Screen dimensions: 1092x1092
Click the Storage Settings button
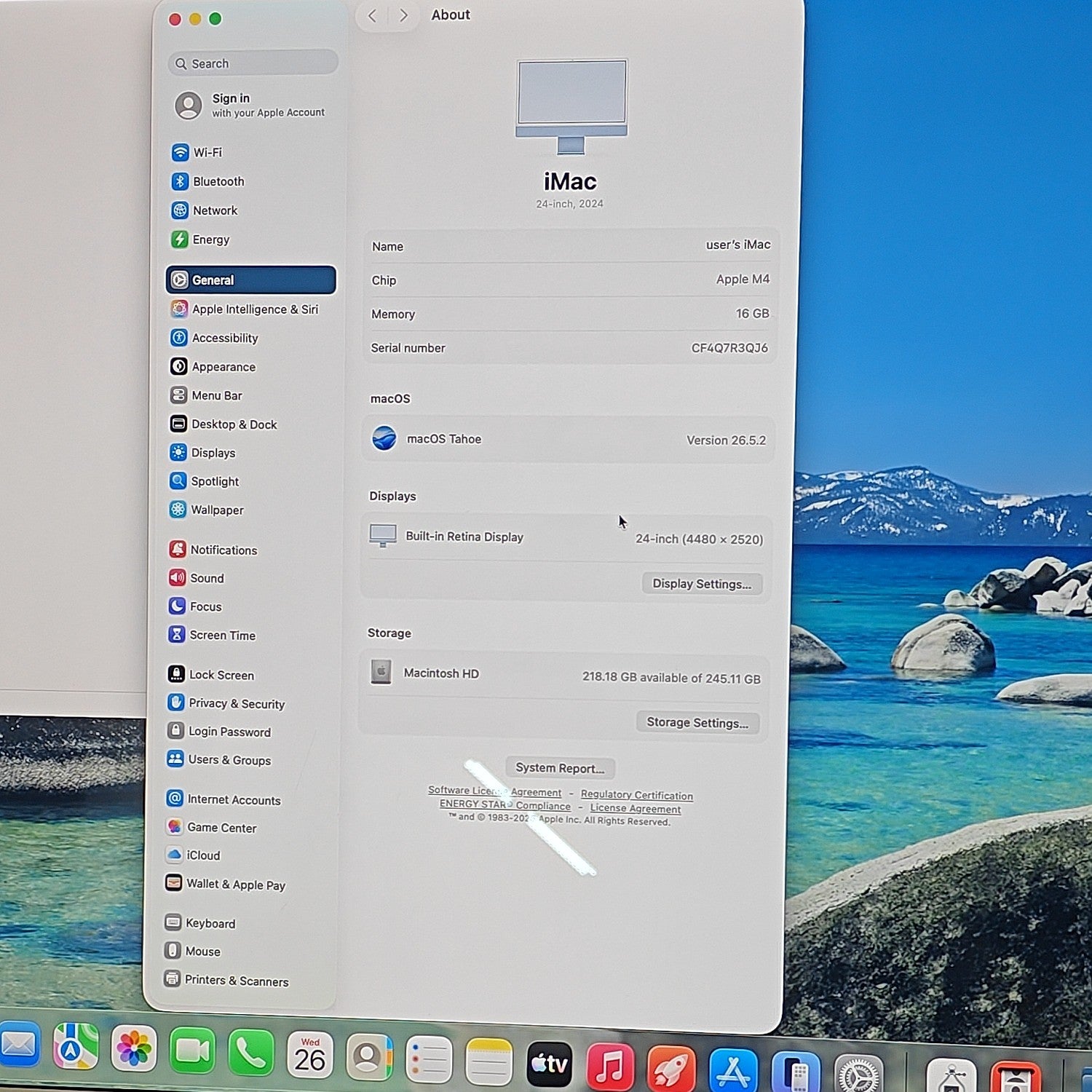tap(697, 722)
